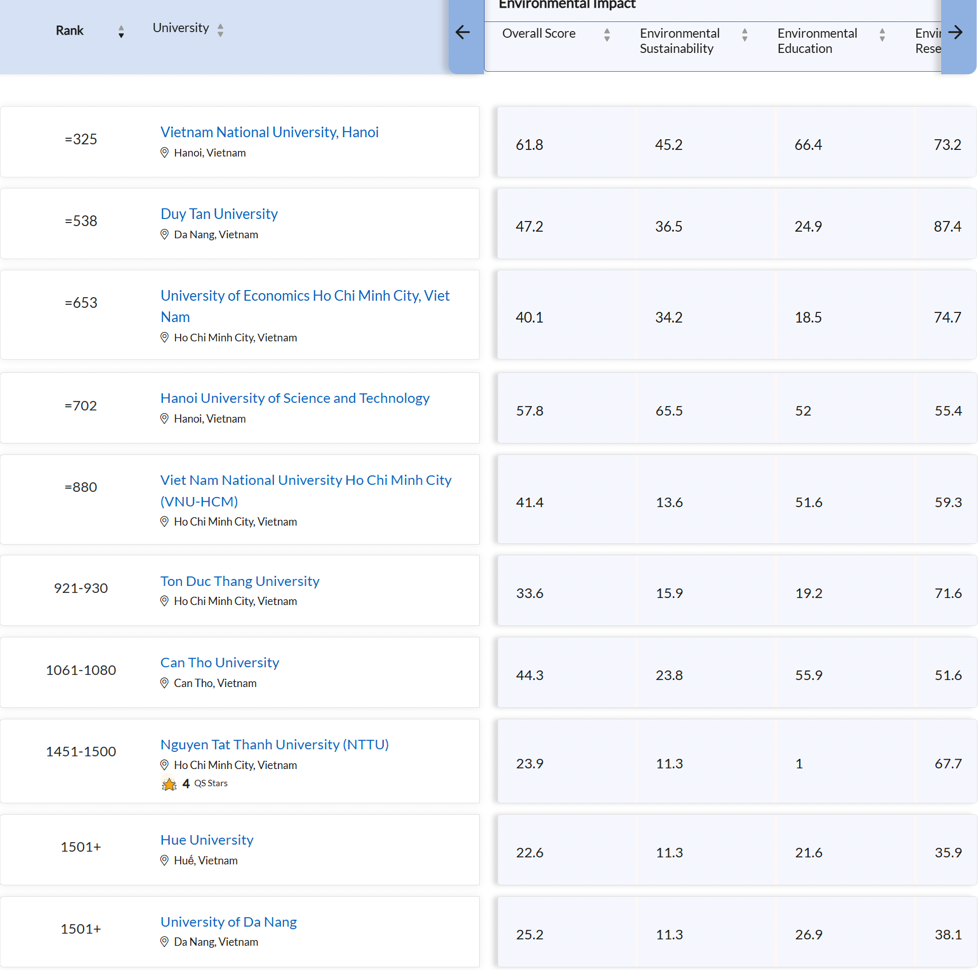Click location pin next to Can Tho, Vietnam
Image resolution: width=978 pixels, height=970 pixels.
click(165, 683)
